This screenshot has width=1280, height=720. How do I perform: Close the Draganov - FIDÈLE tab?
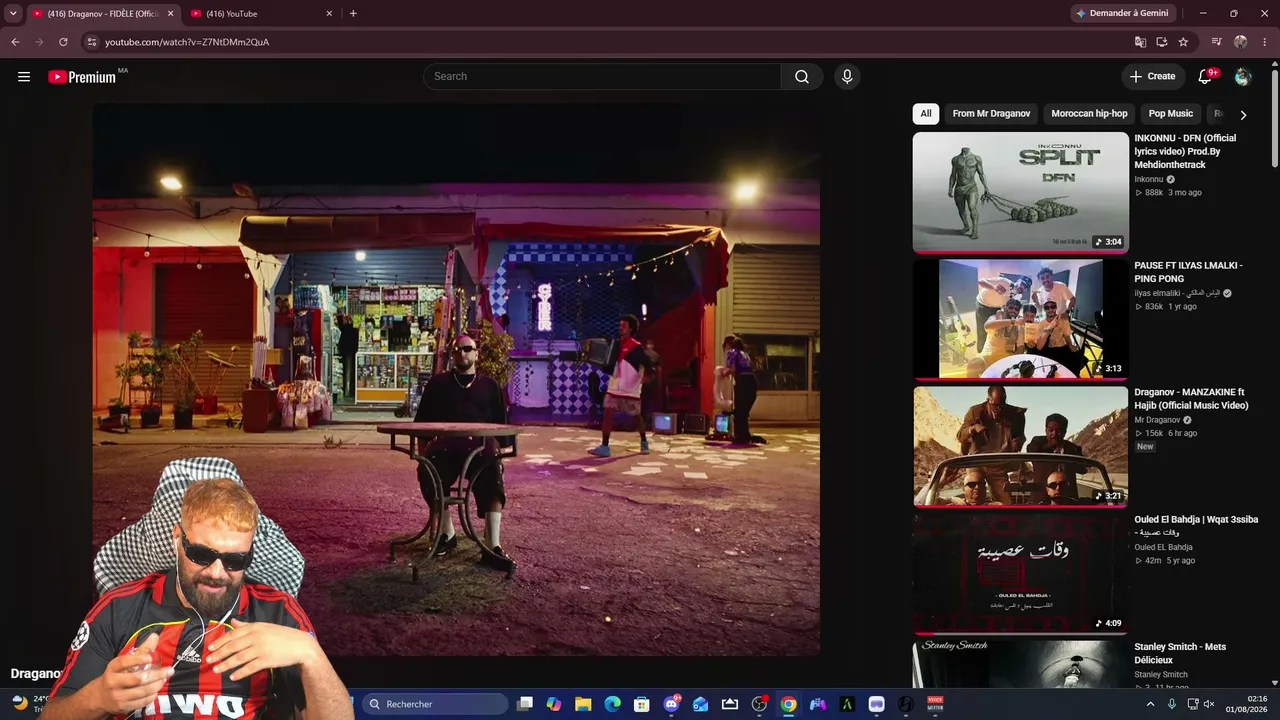(170, 13)
